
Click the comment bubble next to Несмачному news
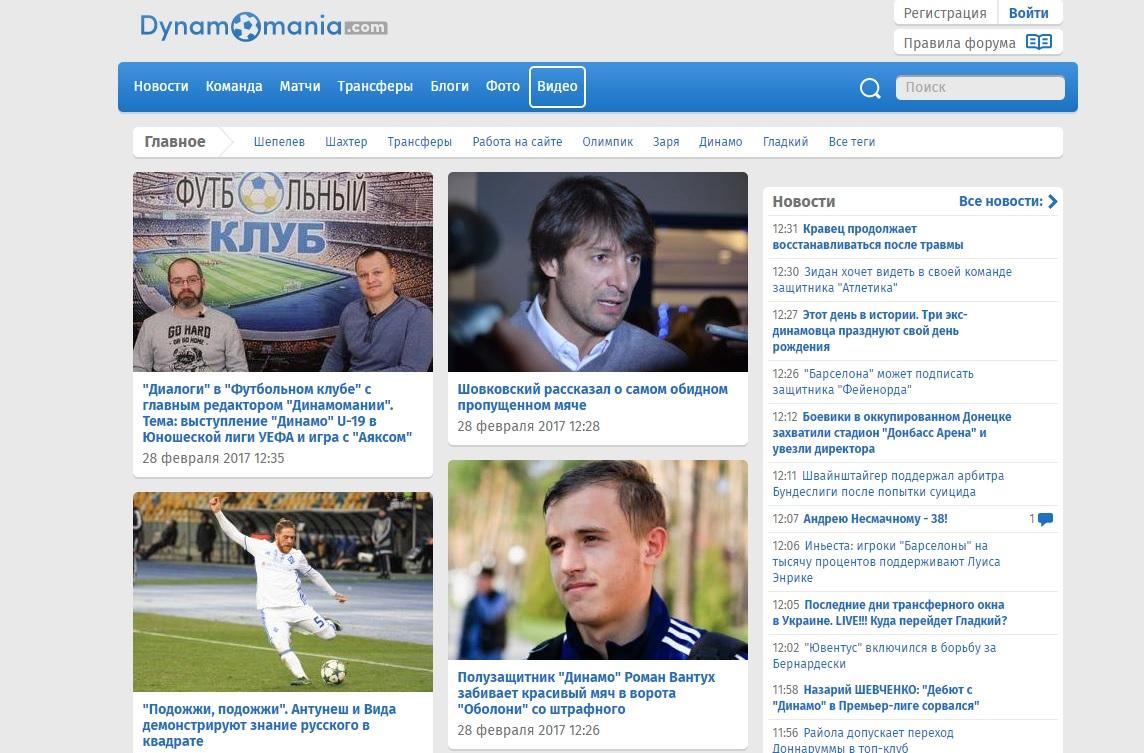(1045, 519)
